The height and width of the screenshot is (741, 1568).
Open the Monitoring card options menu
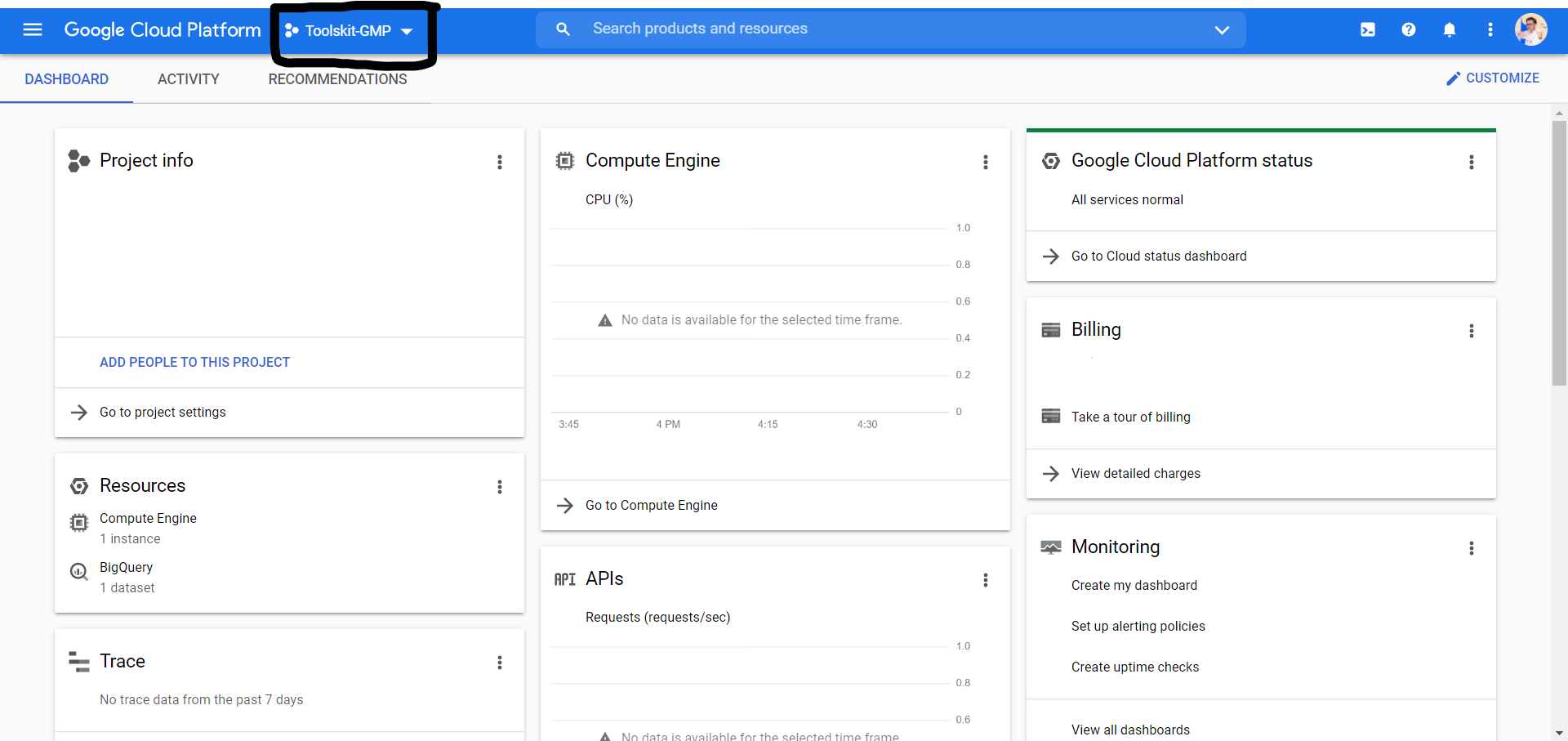click(x=1472, y=548)
